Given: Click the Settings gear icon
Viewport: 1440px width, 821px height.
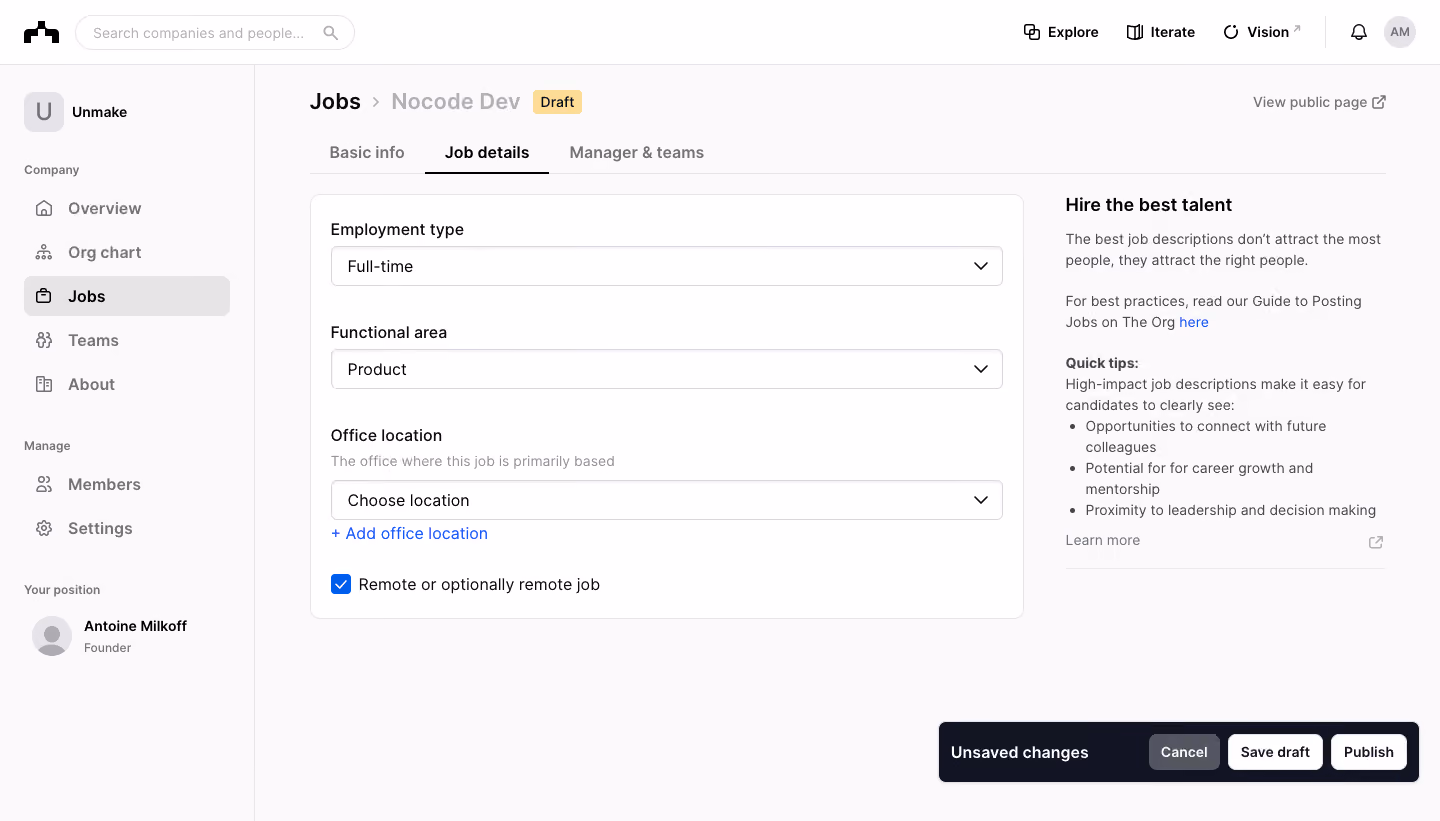Looking at the screenshot, I should click(x=44, y=528).
